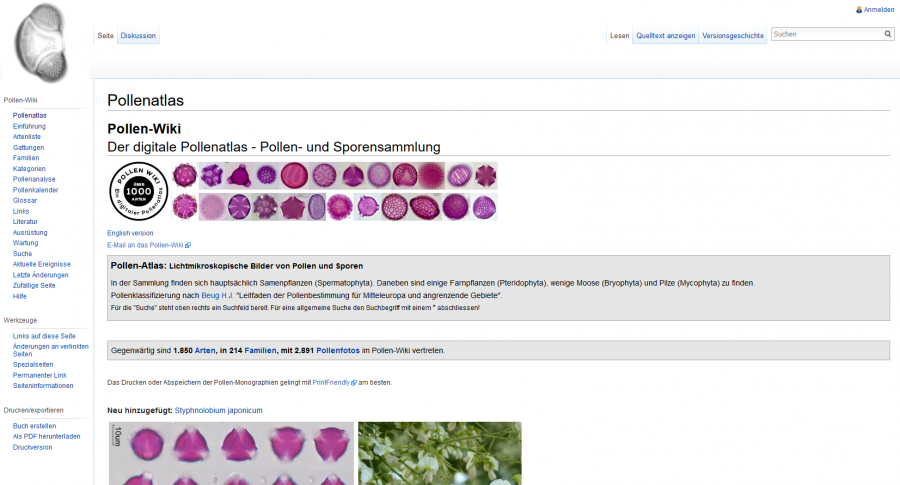Open Hilfe in the sidebar
Image resolution: width=900 pixels, height=485 pixels.
tap(20, 296)
